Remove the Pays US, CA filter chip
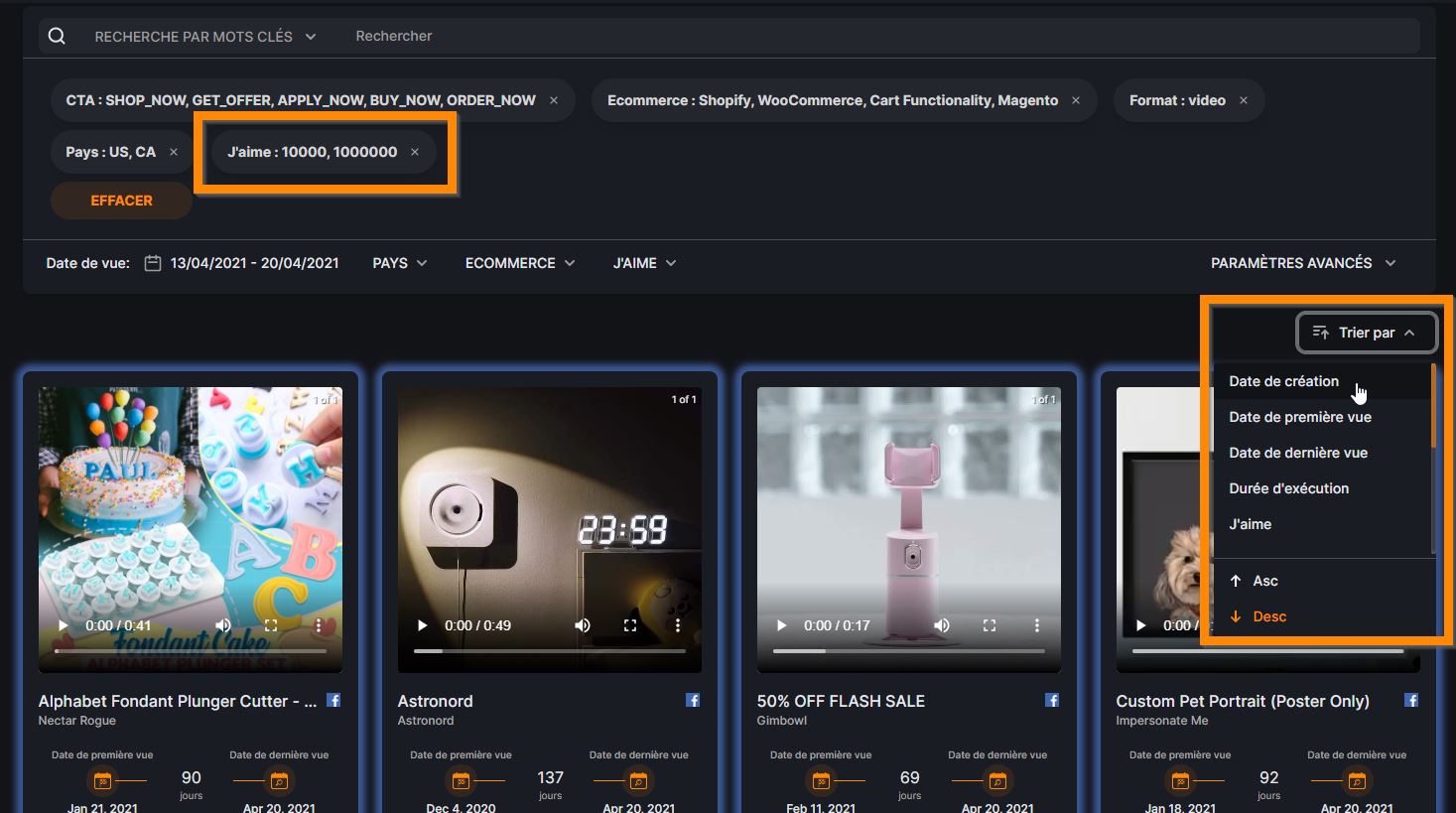 click(174, 152)
